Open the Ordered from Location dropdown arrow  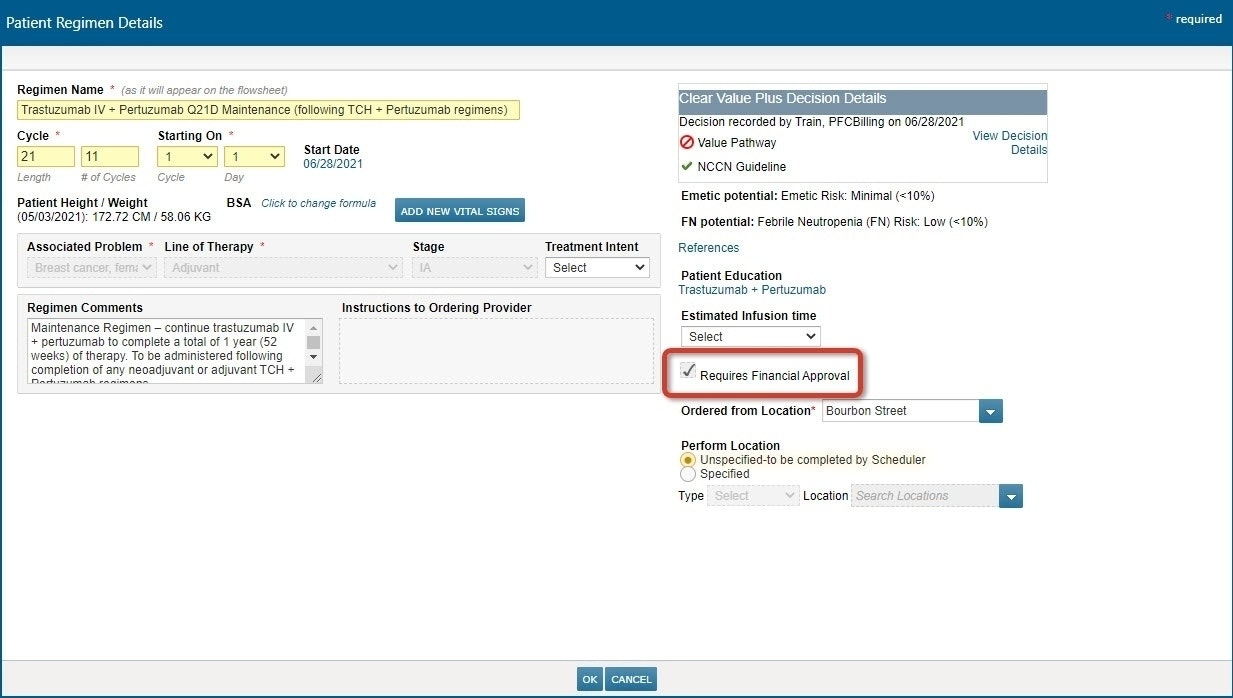pos(990,410)
